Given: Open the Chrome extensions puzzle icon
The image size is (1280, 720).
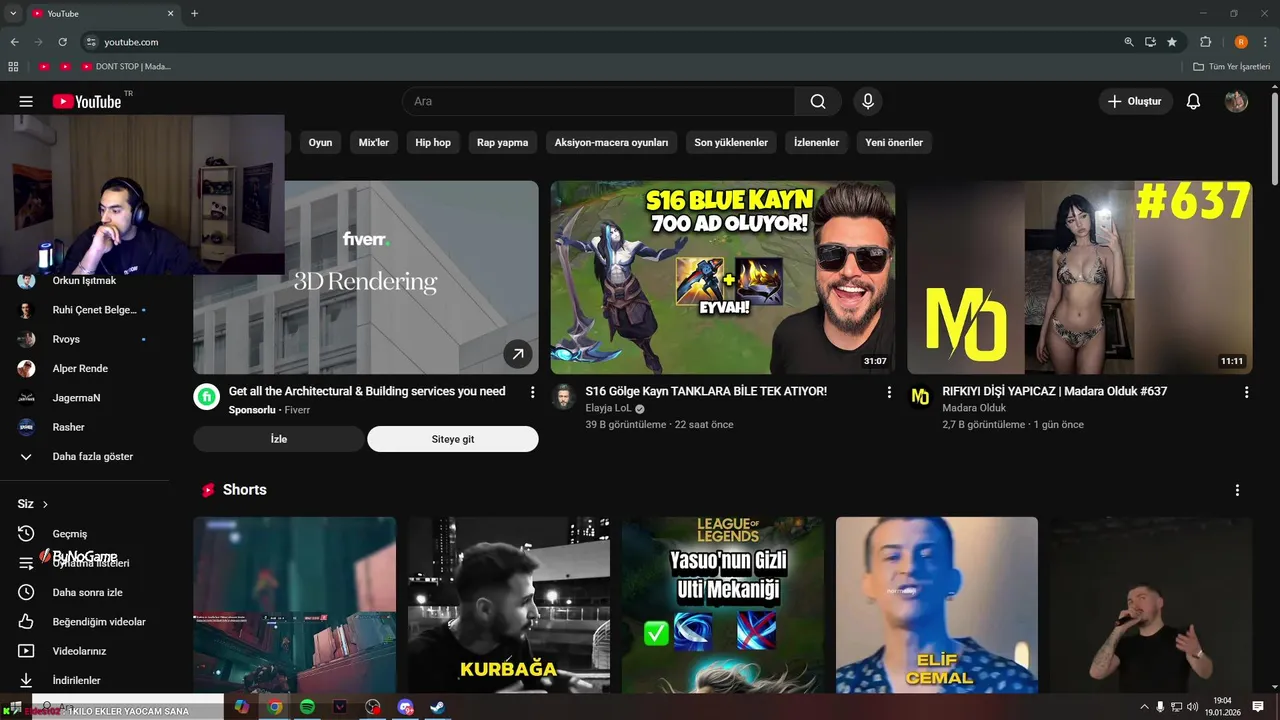Looking at the screenshot, I should 1205,42.
